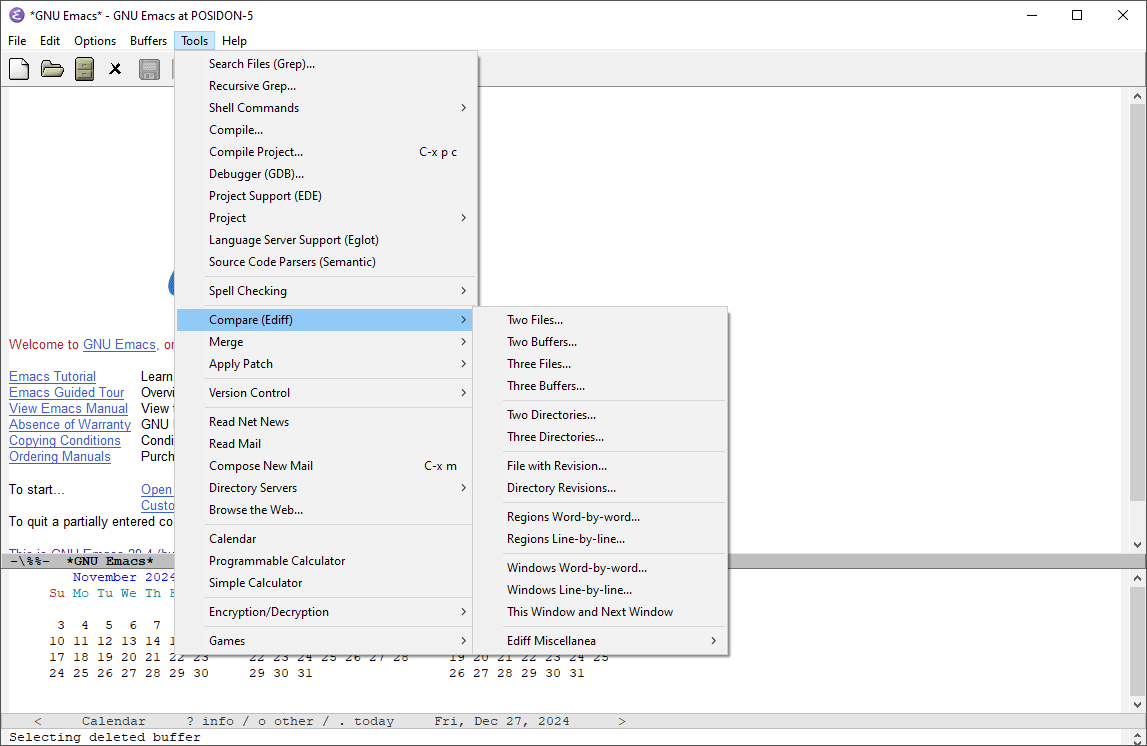Expand the Encryption/Decryption submenu
Screen dimensions: 1147x746
(326, 611)
